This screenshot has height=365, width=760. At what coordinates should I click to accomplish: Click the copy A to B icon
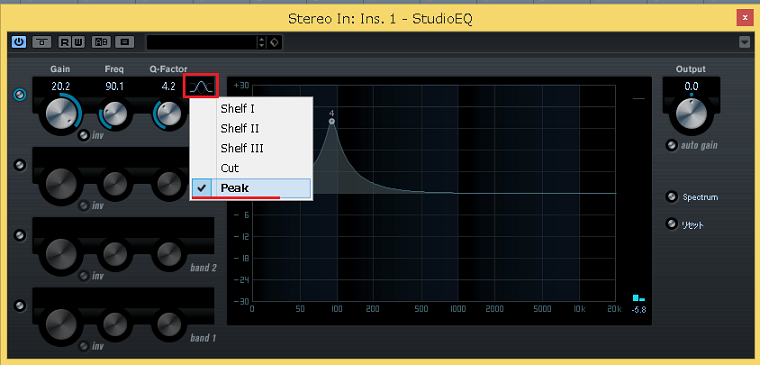(125, 42)
